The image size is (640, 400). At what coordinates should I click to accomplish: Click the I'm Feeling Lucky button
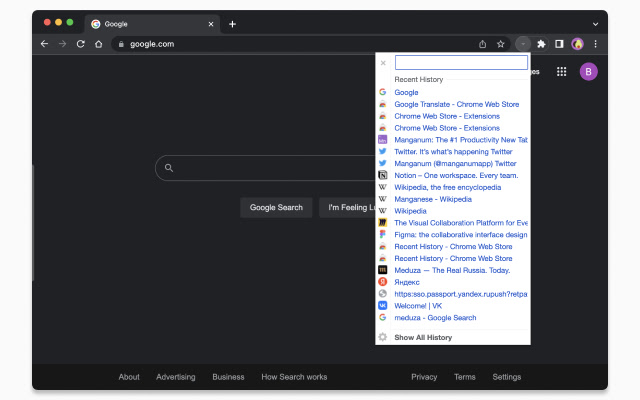pyautogui.click(x=348, y=207)
